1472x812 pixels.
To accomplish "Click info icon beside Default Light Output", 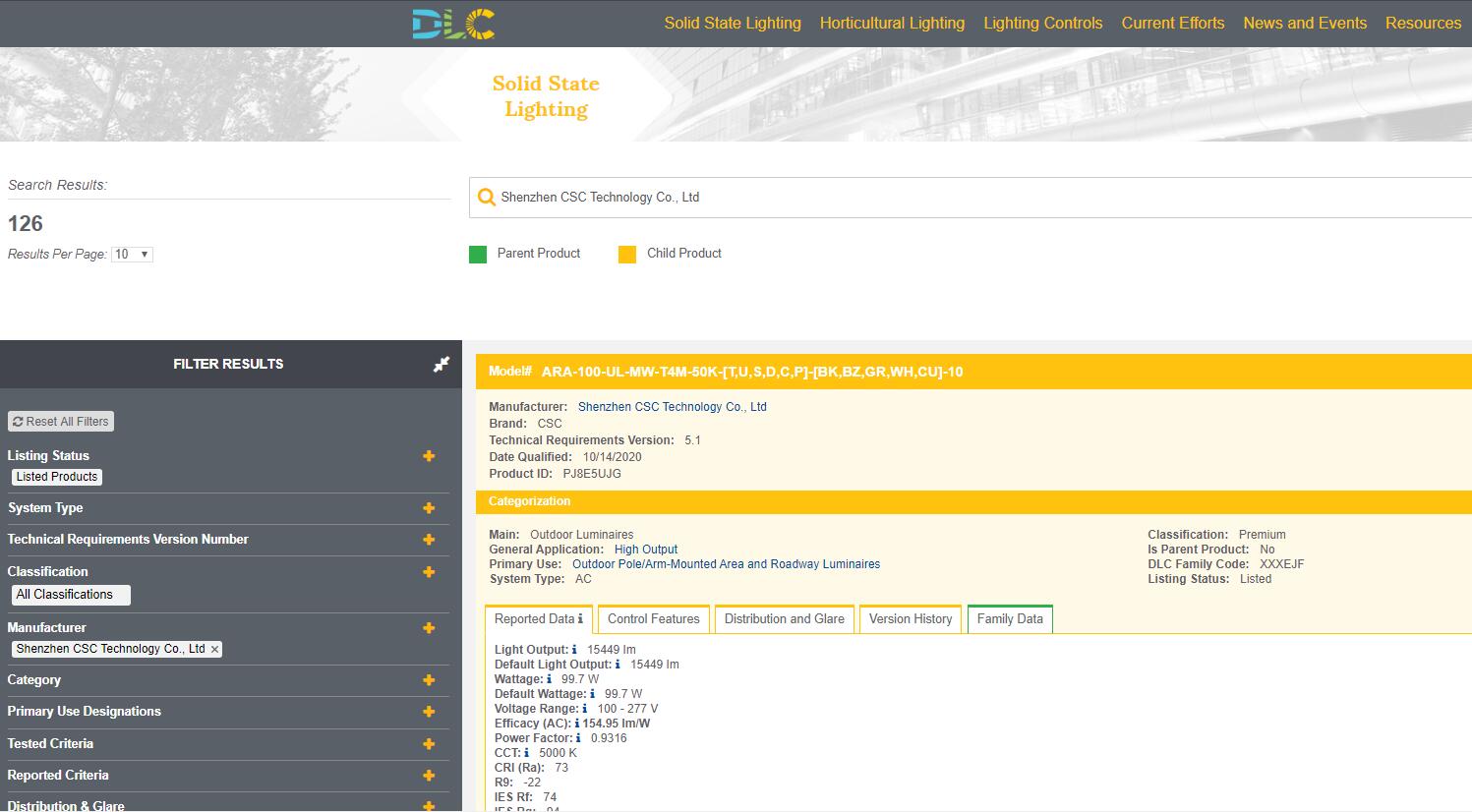I will (618, 665).
